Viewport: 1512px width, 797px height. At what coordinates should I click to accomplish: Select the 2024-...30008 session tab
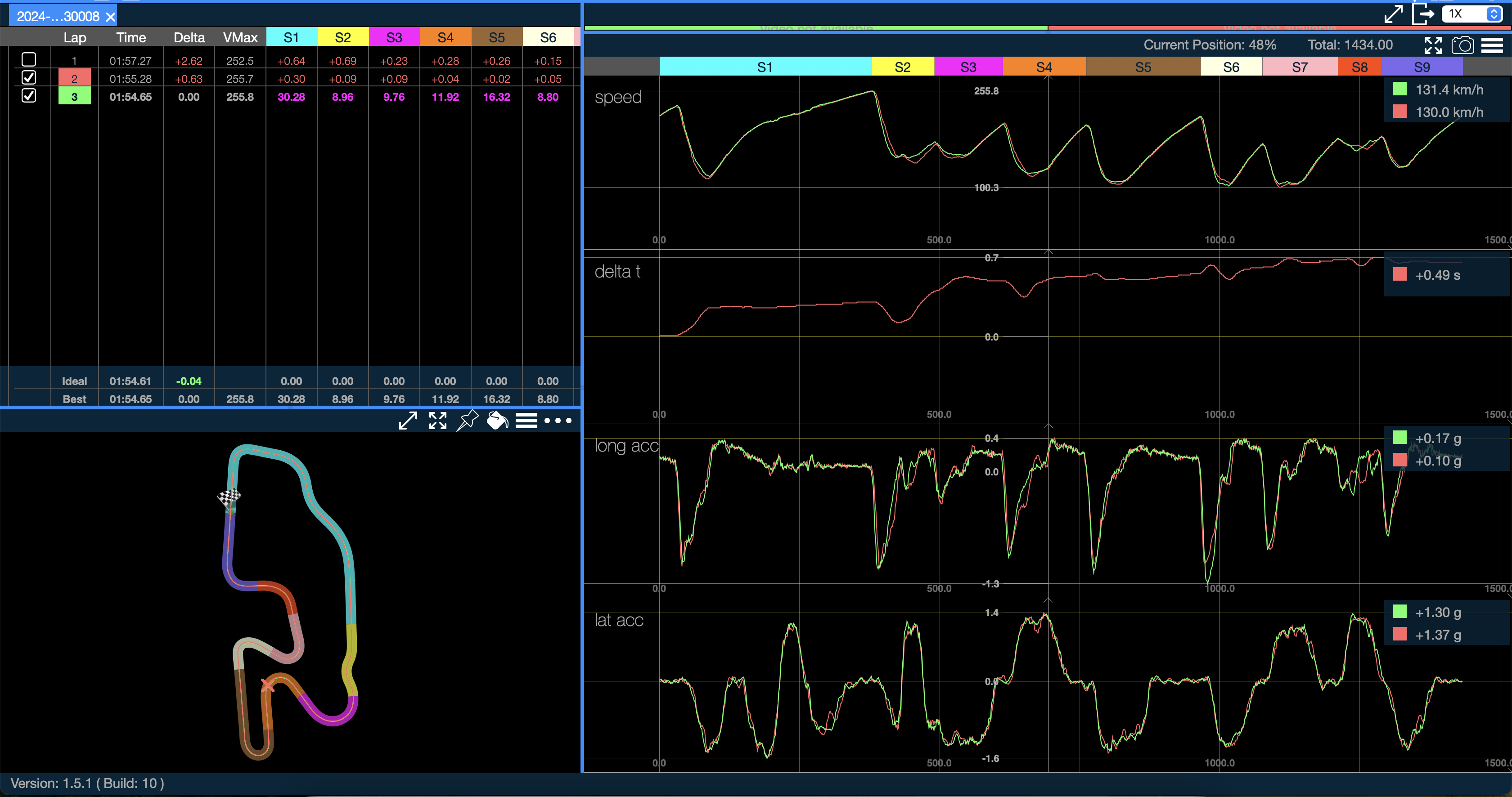click(x=58, y=17)
